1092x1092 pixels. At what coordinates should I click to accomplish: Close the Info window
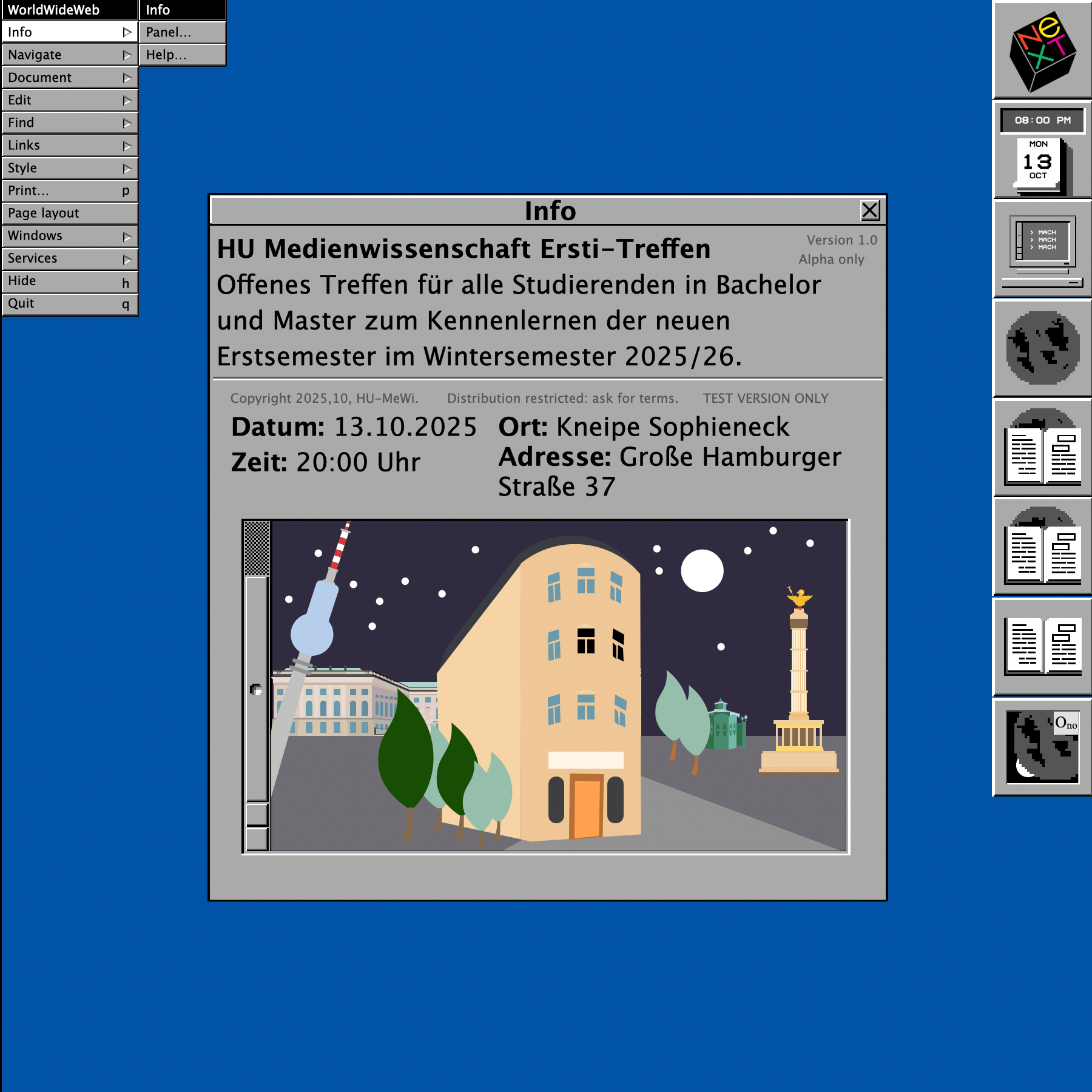870,211
